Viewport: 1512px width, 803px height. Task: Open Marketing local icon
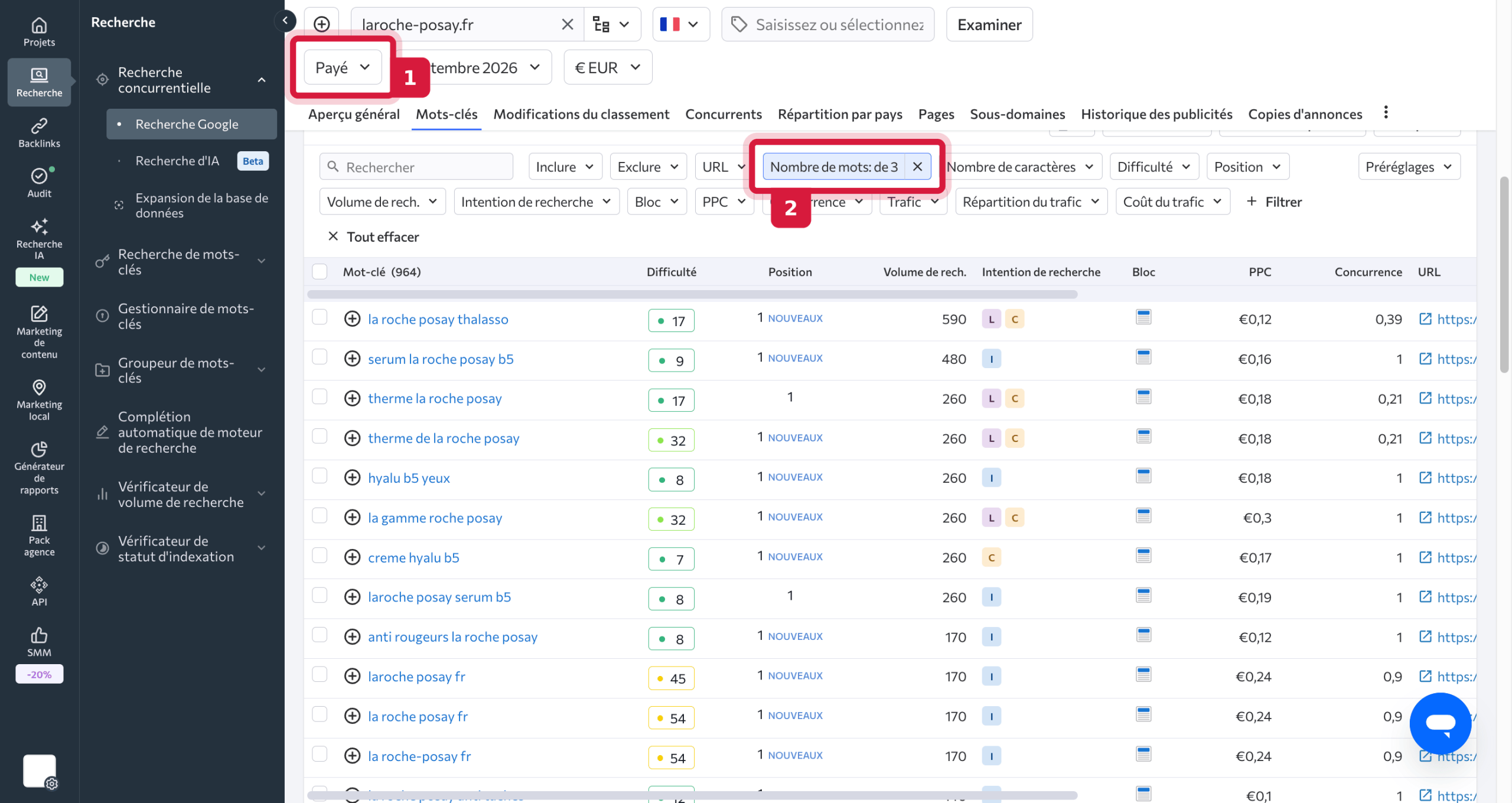39,400
